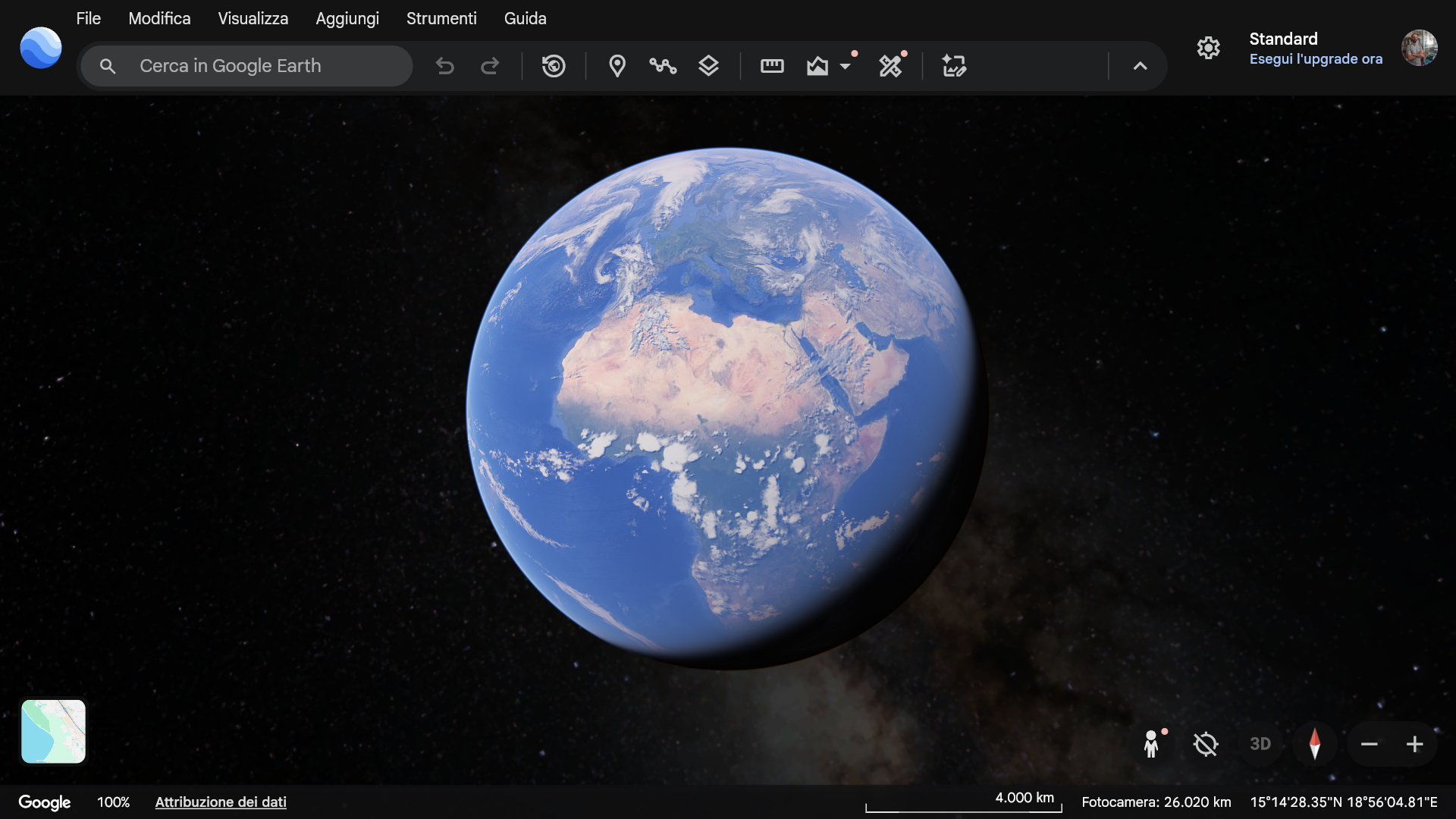Viewport: 1456px width, 819px height.
Task: Activate the Street View pegman
Action: pyautogui.click(x=1151, y=744)
